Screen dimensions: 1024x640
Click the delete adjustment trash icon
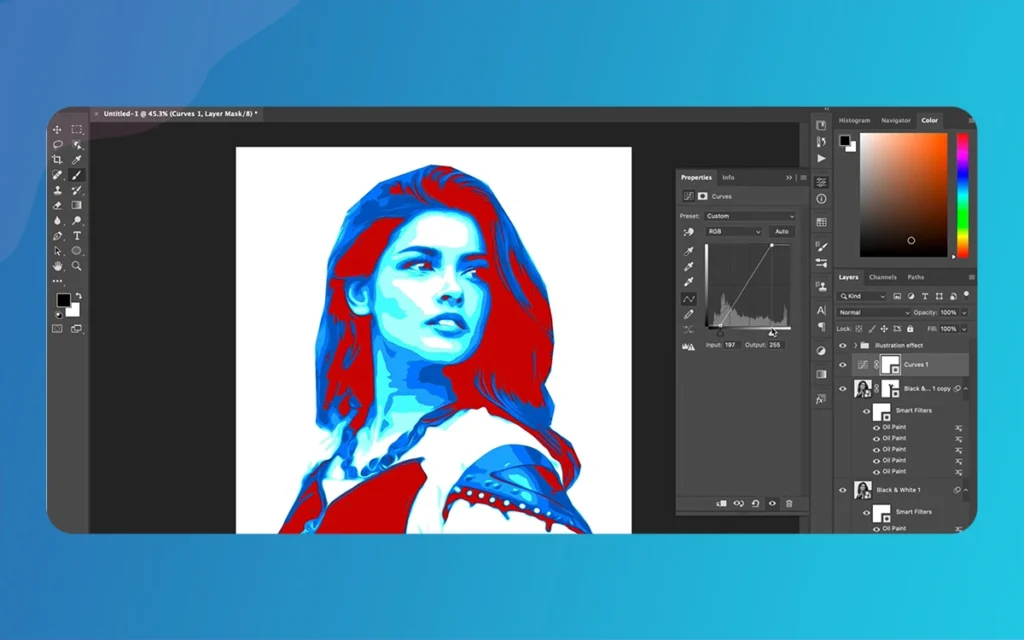(789, 503)
